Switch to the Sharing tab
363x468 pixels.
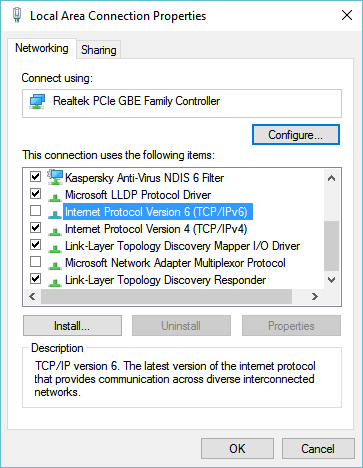[99, 50]
